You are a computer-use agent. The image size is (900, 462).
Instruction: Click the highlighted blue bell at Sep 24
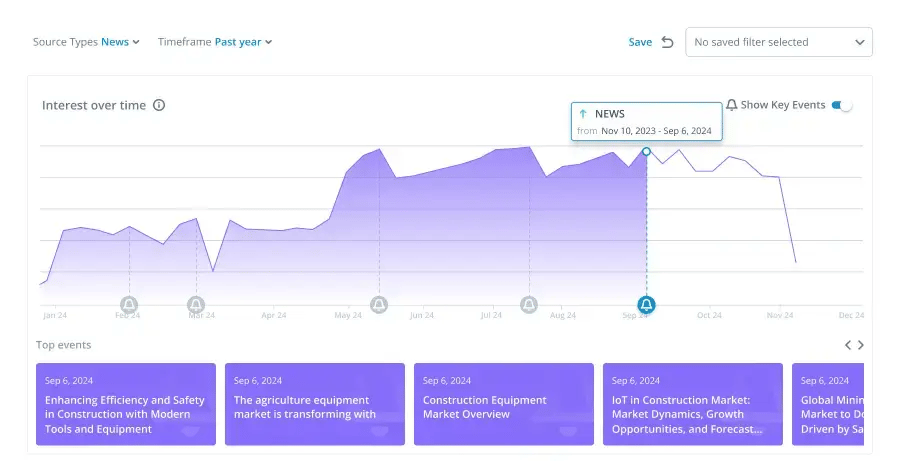(646, 305)
